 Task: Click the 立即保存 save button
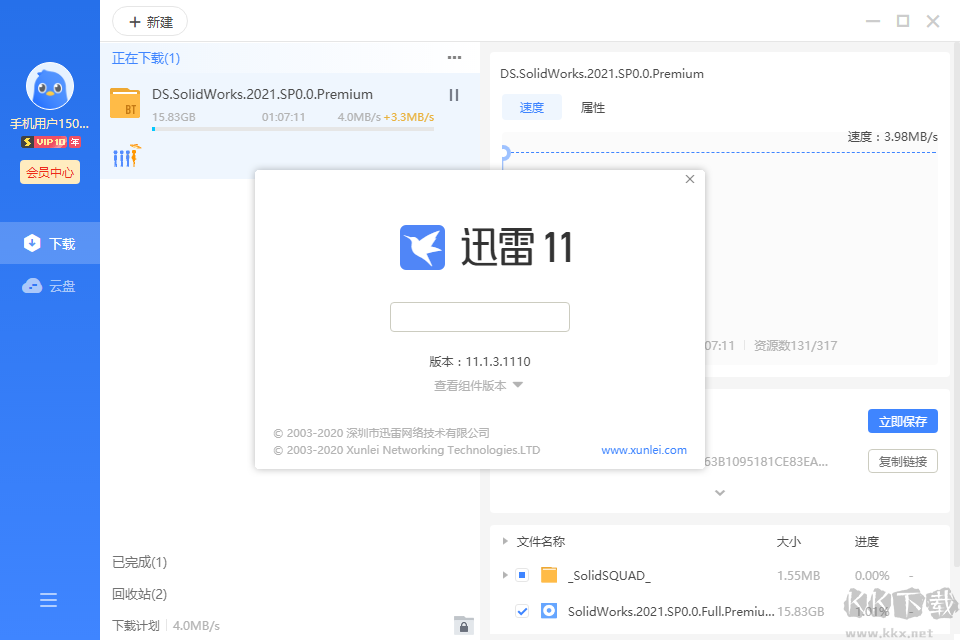tap(902, 421)
